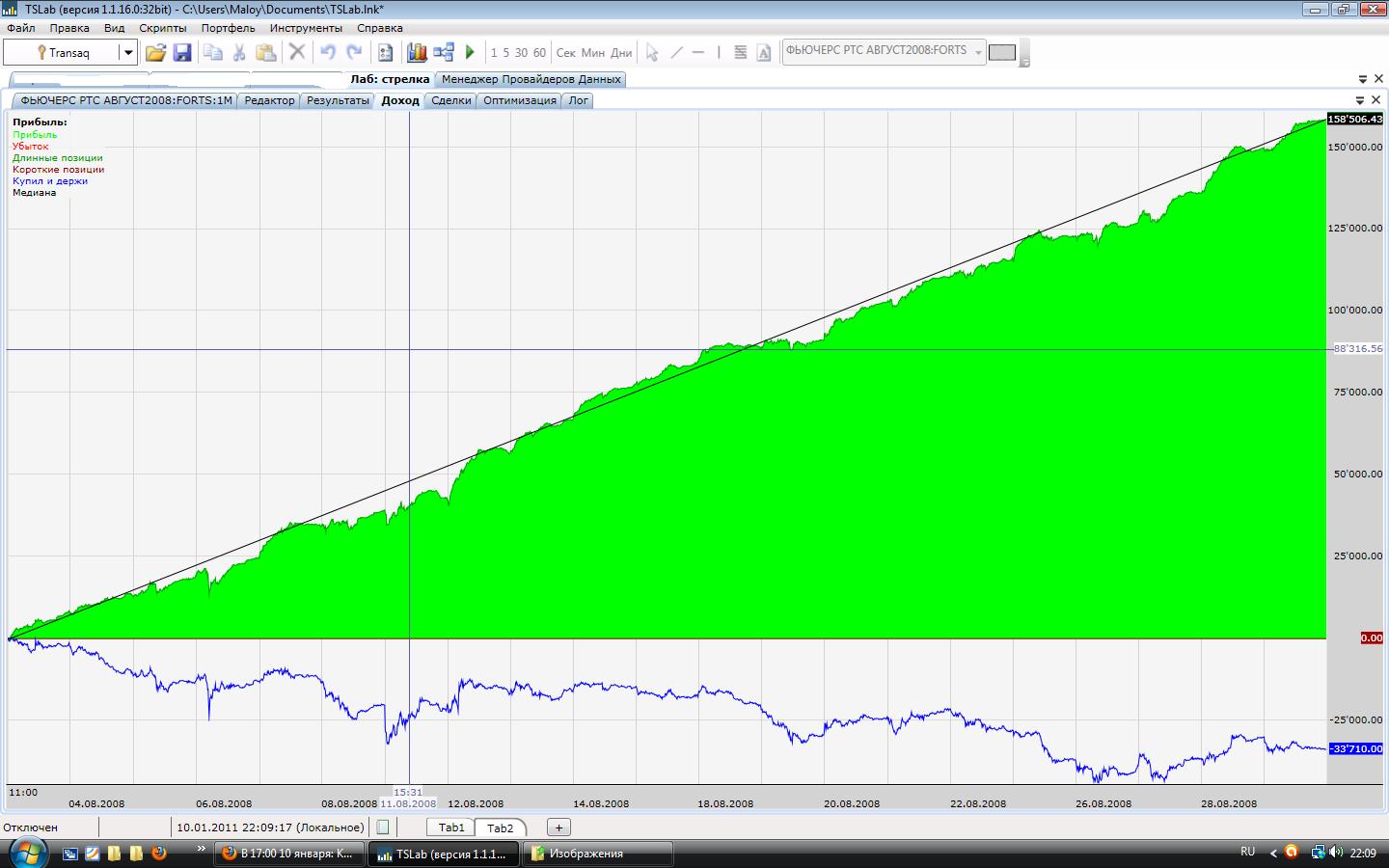
Task: Toggle the 30 minute timeframe
Action: (x=521, y=53)
